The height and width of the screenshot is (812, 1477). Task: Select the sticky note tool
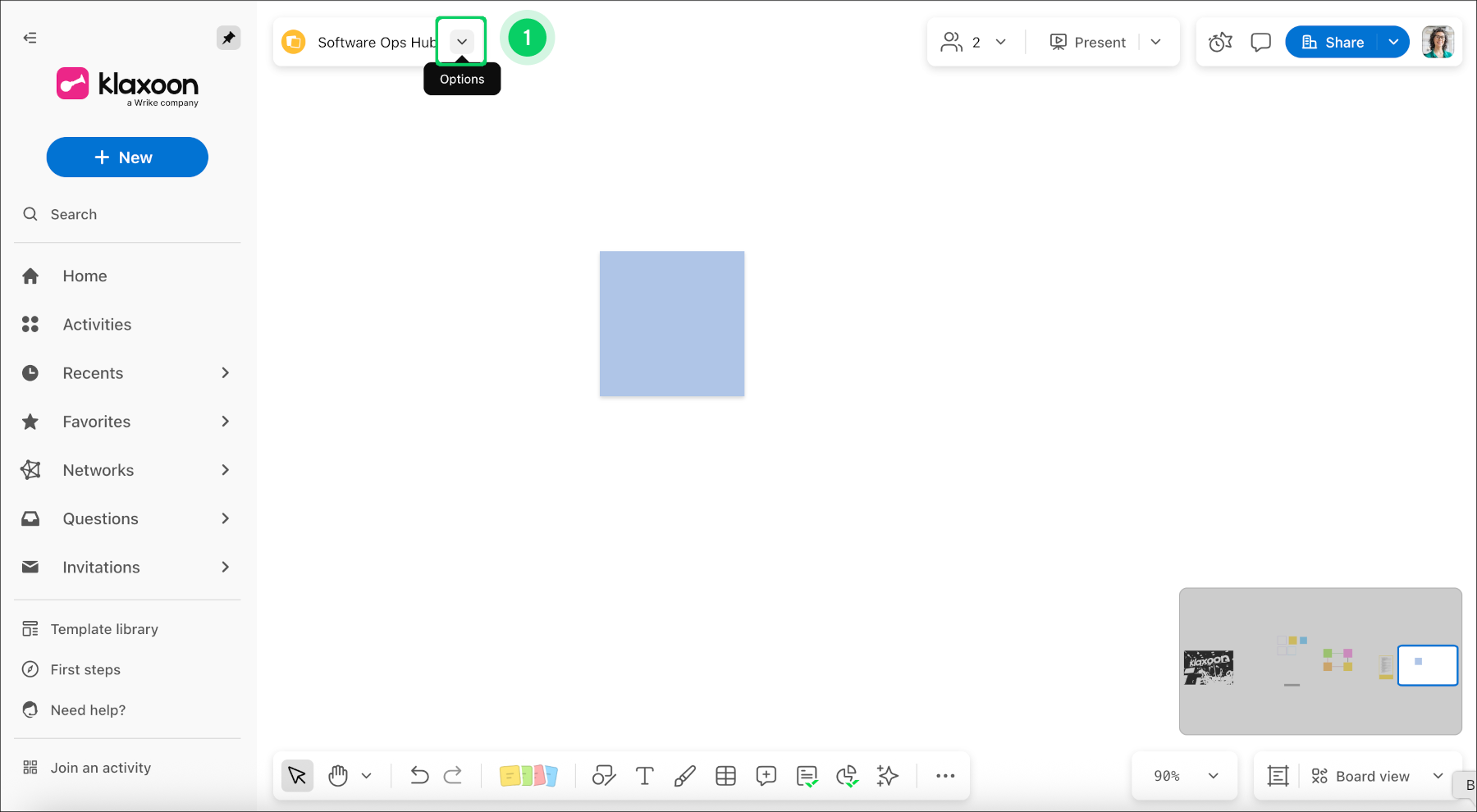[529, 775]
